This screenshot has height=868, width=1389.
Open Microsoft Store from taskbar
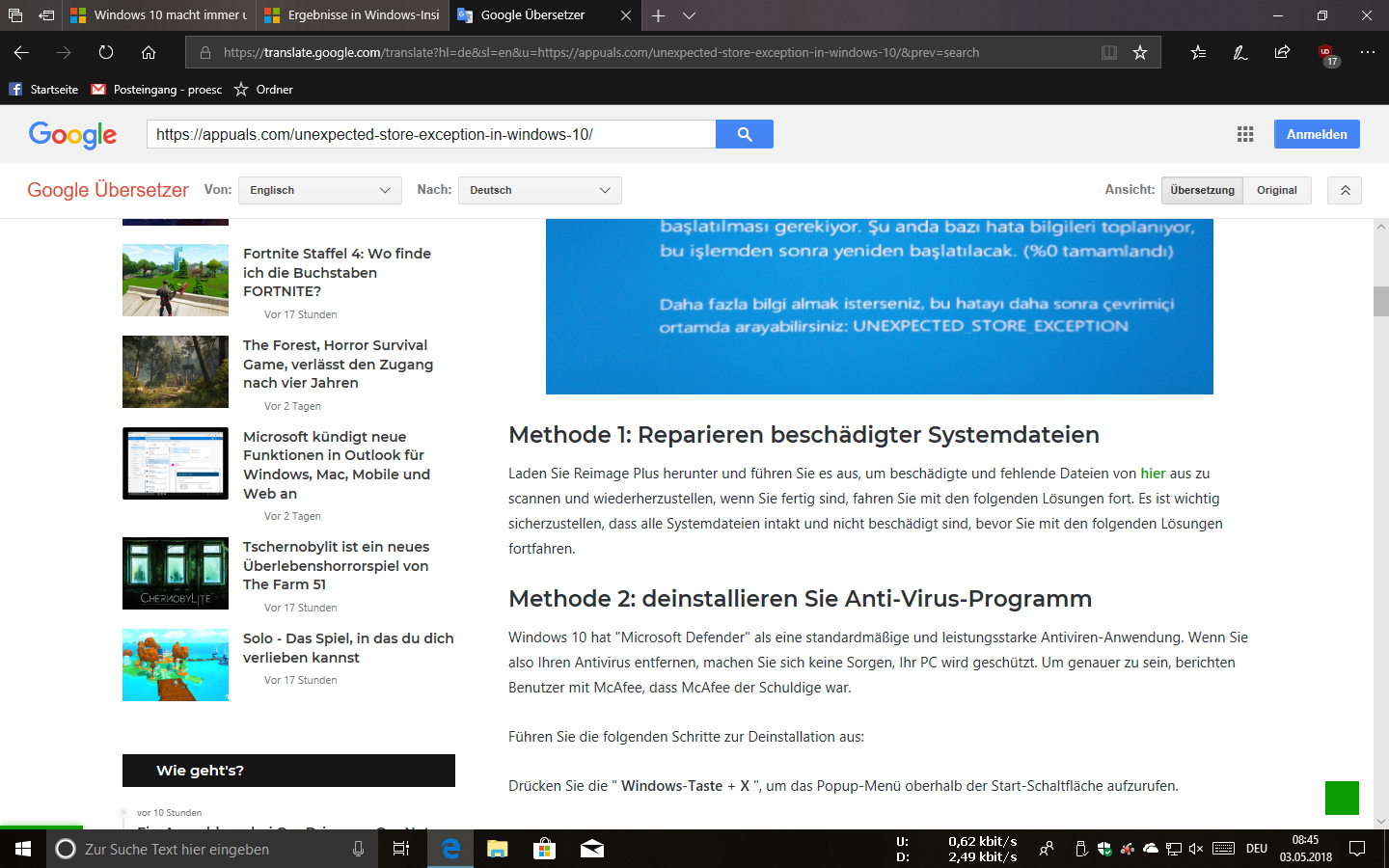point(544,849)
